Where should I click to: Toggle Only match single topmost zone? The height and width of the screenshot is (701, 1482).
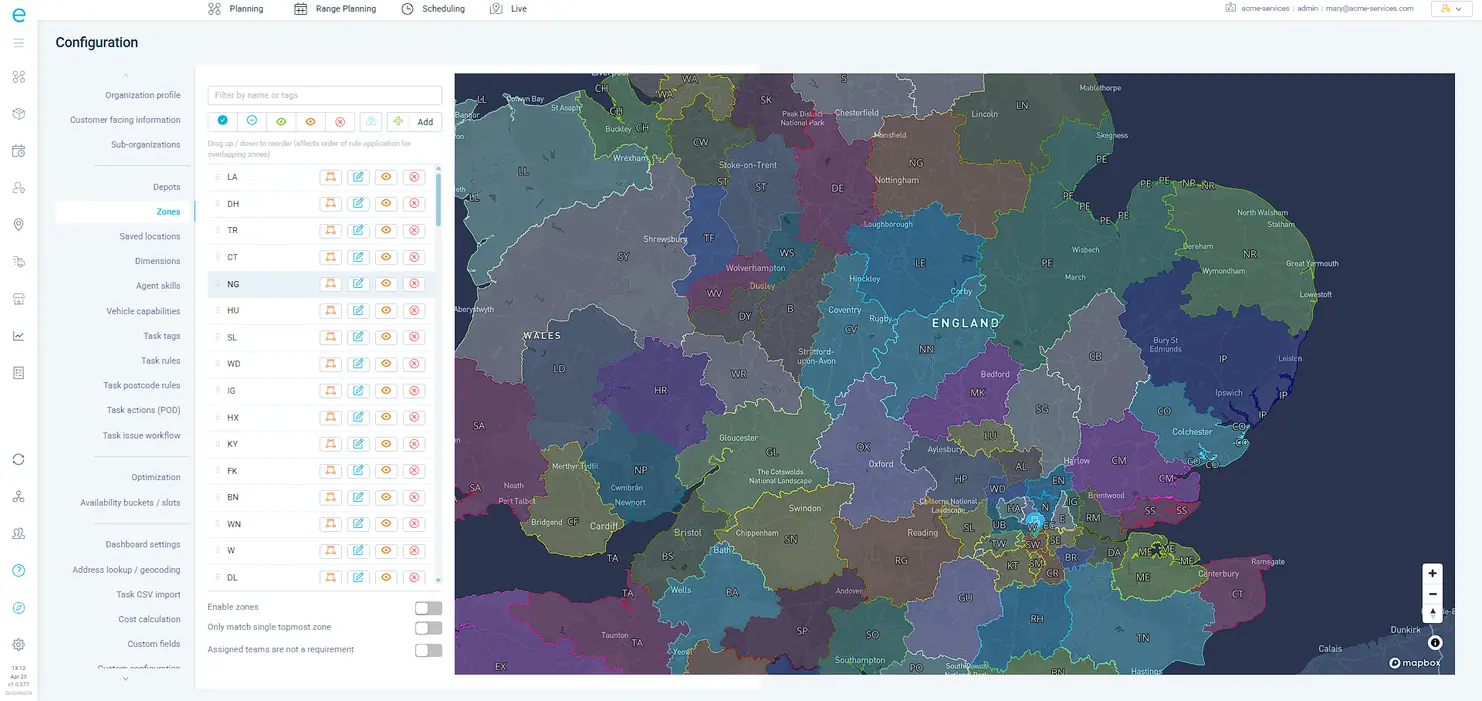428,628
